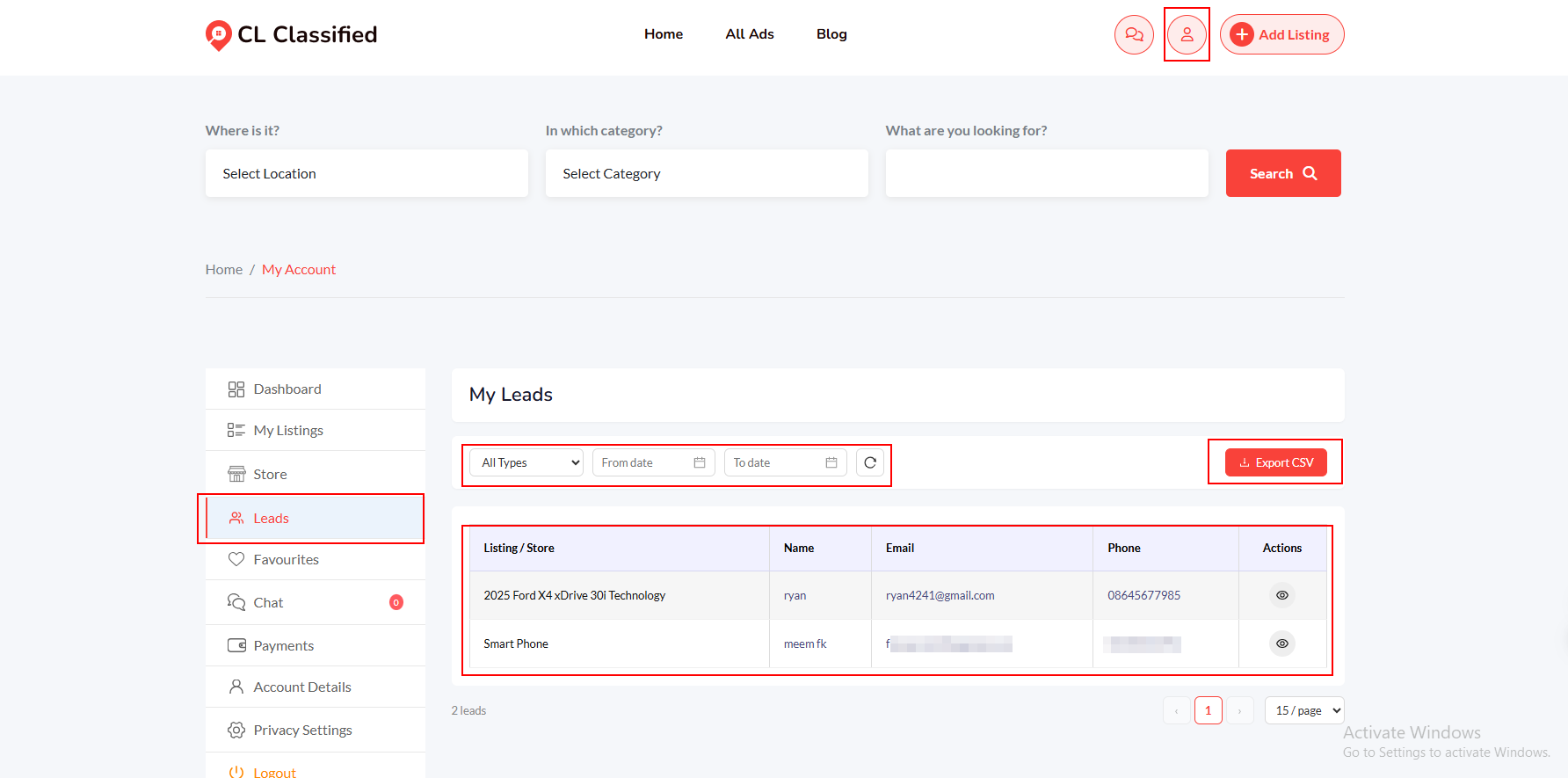Click the red Search button

(x=1283, y=173)
